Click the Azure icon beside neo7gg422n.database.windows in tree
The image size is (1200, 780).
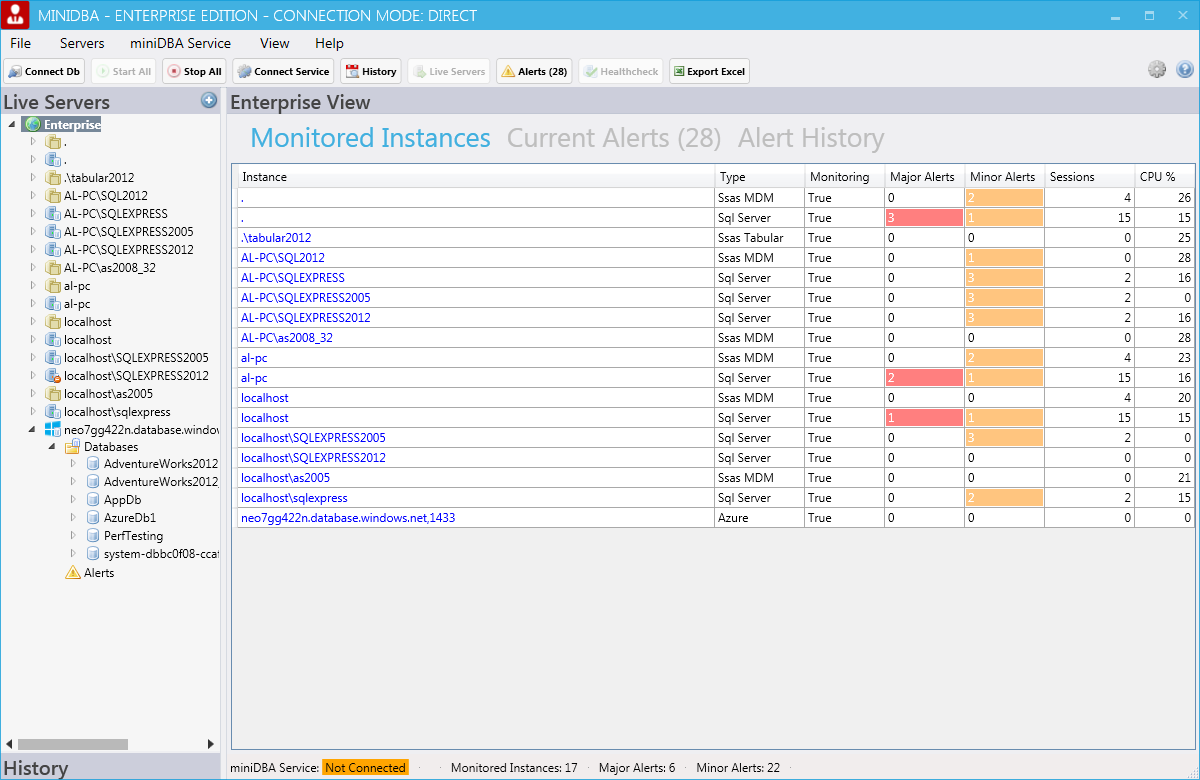tap(53, 429)
